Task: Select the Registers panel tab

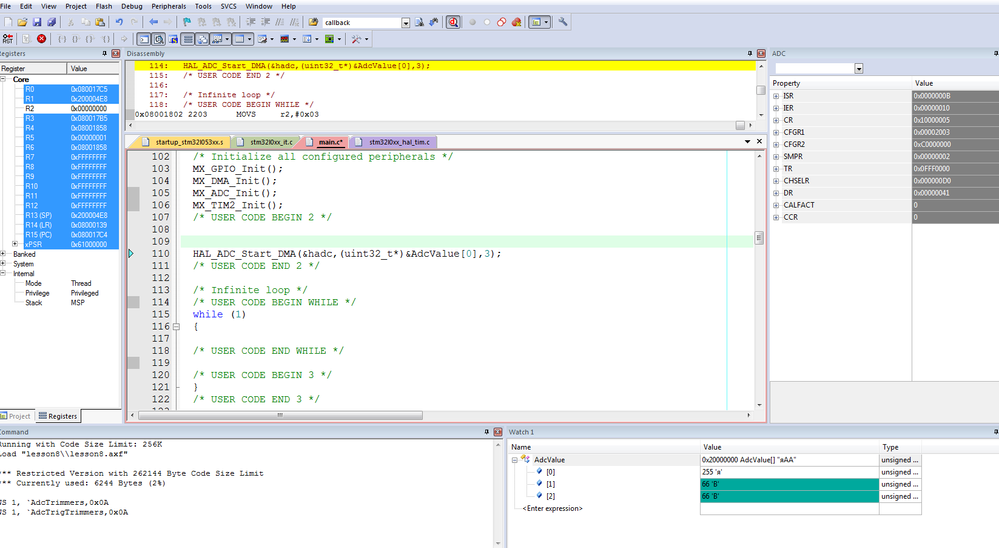Action: click(x=58, y=416)
